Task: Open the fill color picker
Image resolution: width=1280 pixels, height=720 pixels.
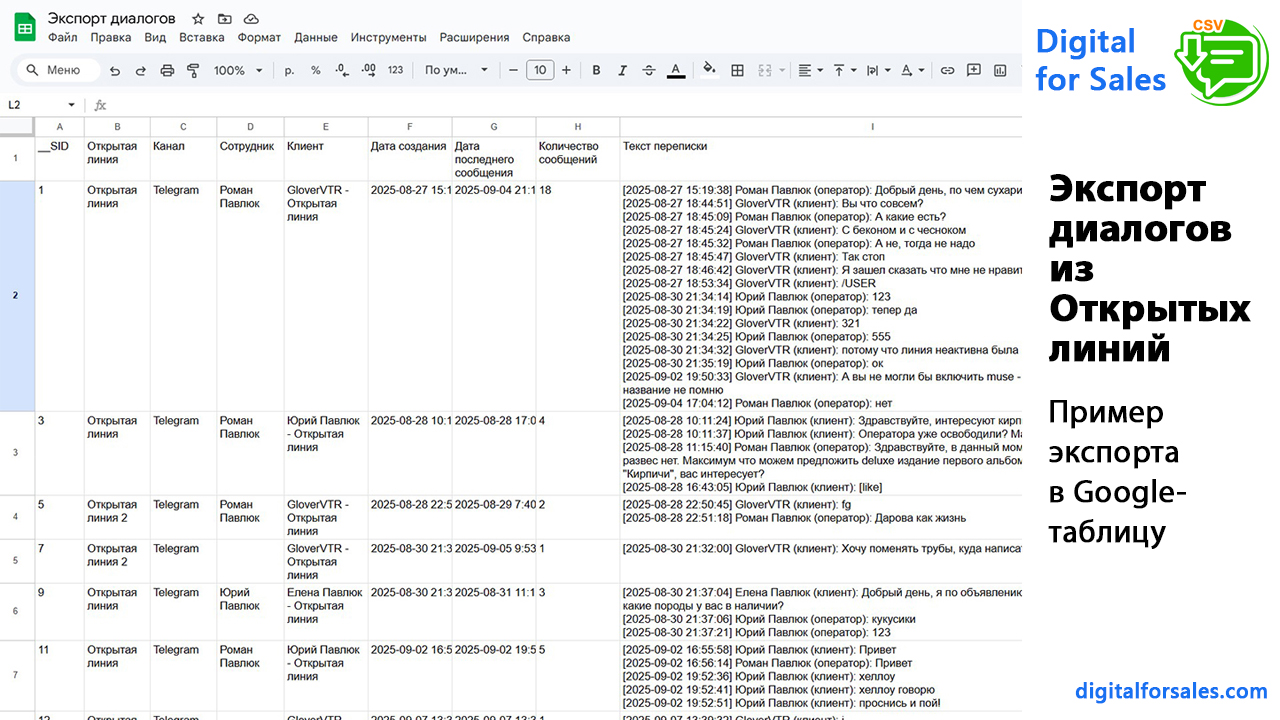Action: (709, 71)
